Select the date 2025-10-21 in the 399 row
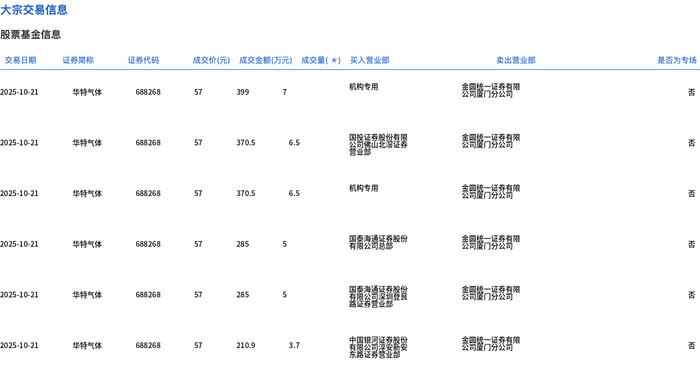Viewport: 700px width, 374px height. coord(19,92)
